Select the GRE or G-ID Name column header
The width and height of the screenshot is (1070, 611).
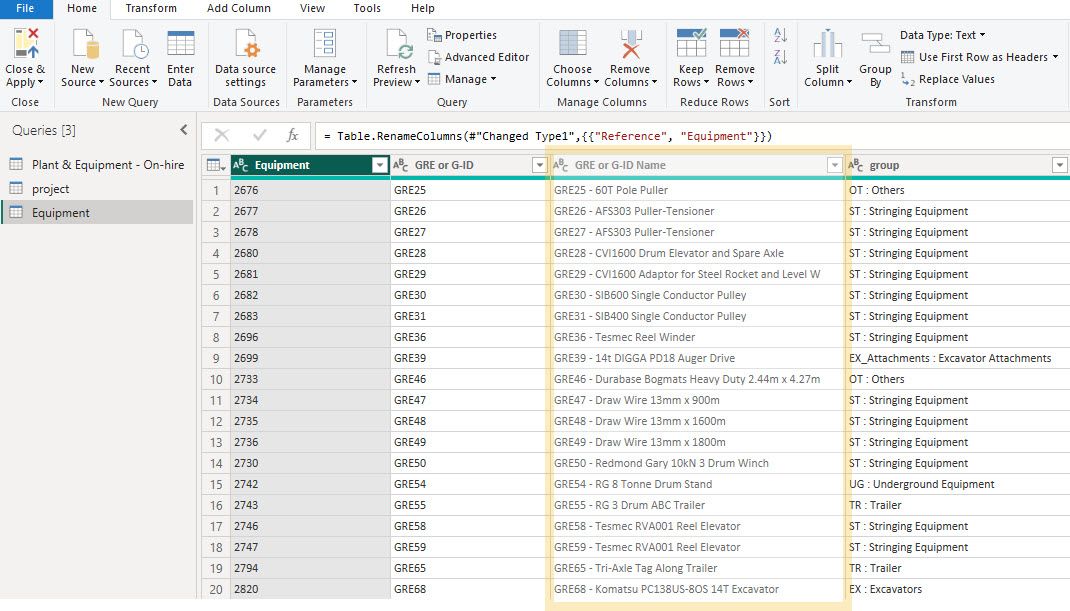point(696,165)
